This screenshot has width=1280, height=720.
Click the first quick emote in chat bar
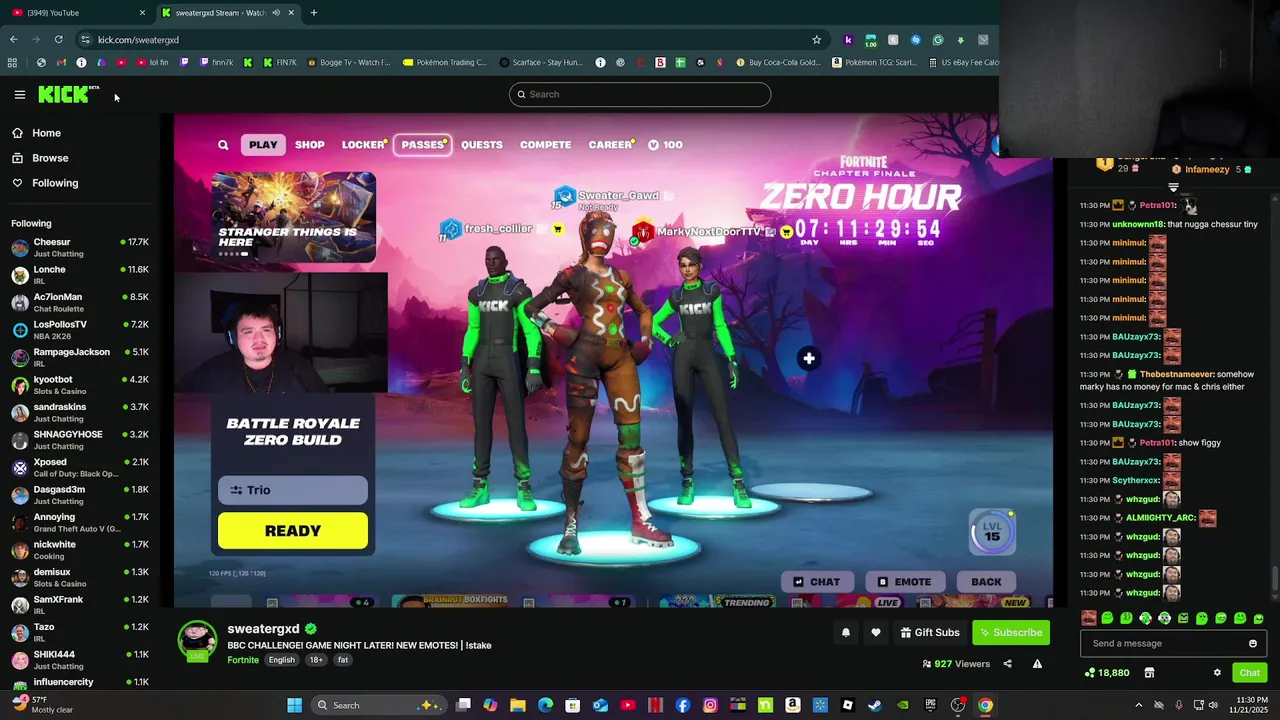pos(1089,618)
